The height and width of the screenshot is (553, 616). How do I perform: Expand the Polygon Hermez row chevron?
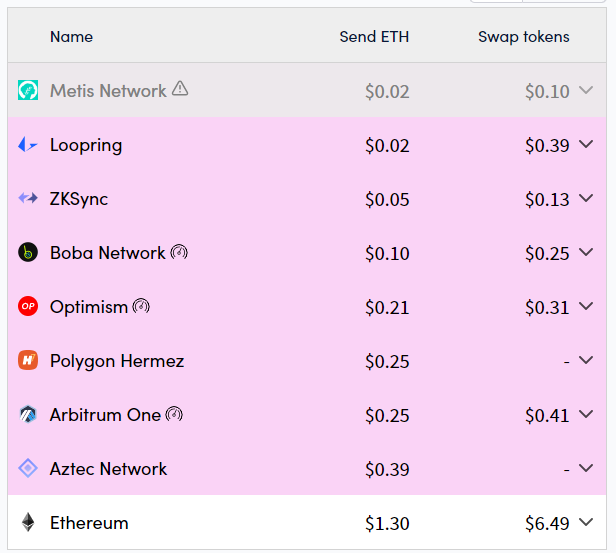coord(586,361)
